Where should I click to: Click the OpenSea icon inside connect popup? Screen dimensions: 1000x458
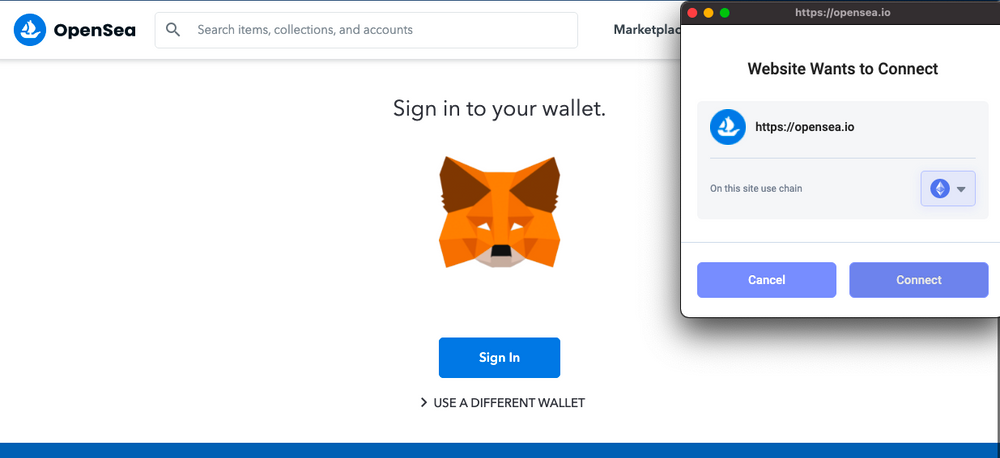[728, 127]
